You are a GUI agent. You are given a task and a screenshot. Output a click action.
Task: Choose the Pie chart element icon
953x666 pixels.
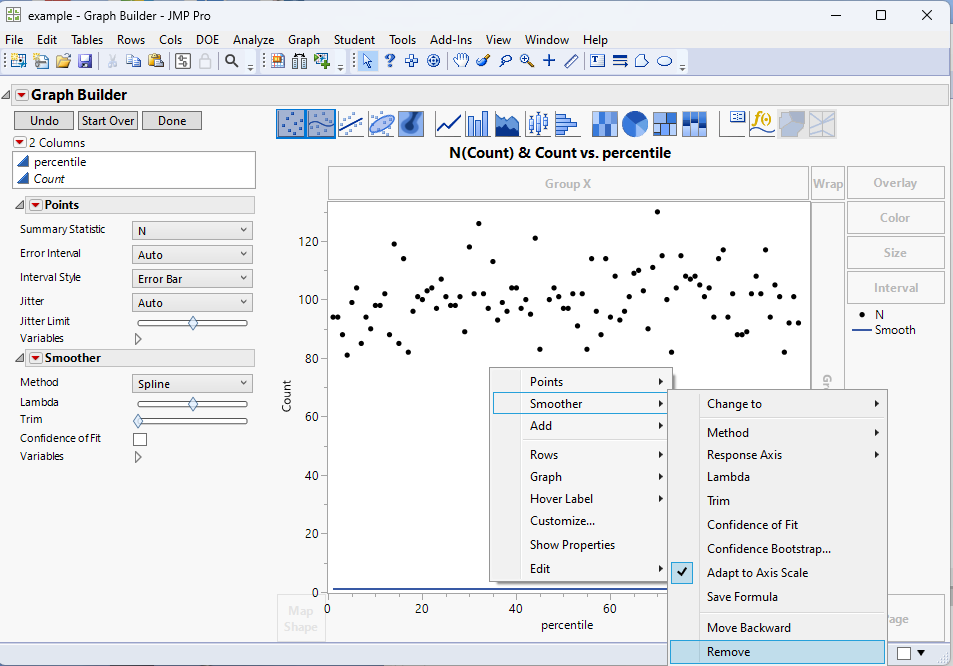[633, 124]
